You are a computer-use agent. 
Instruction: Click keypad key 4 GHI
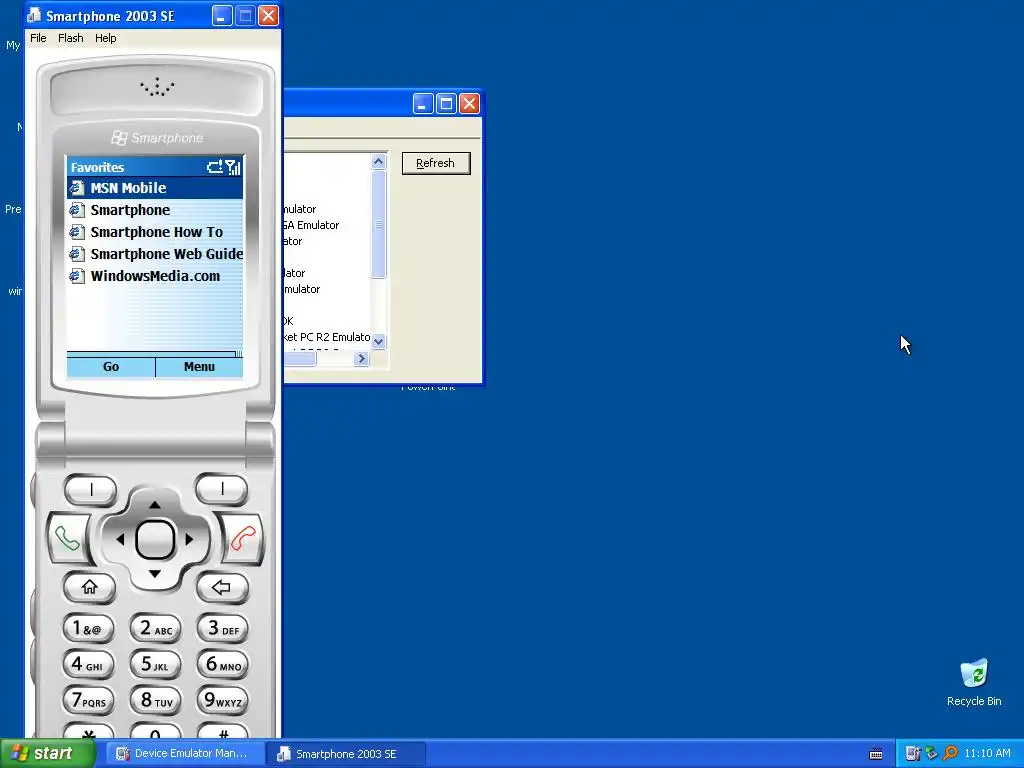88,664
